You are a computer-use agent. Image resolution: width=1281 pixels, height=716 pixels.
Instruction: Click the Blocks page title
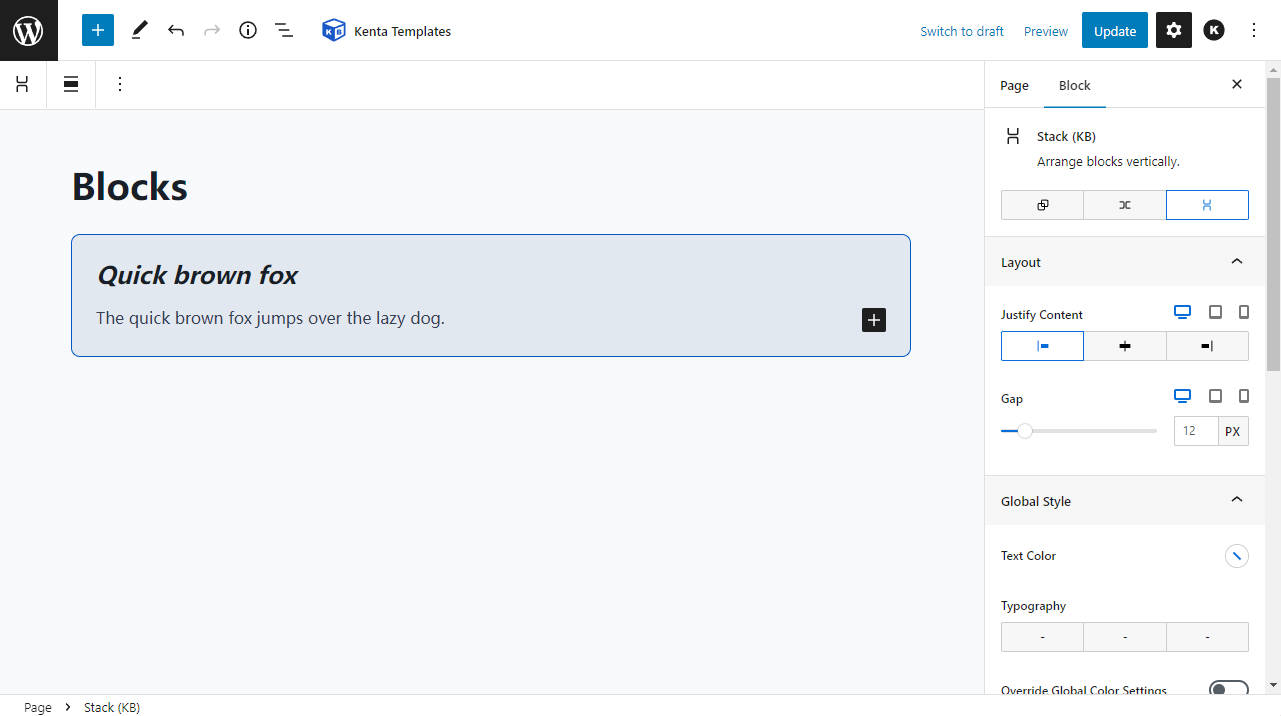click(130, 187)
